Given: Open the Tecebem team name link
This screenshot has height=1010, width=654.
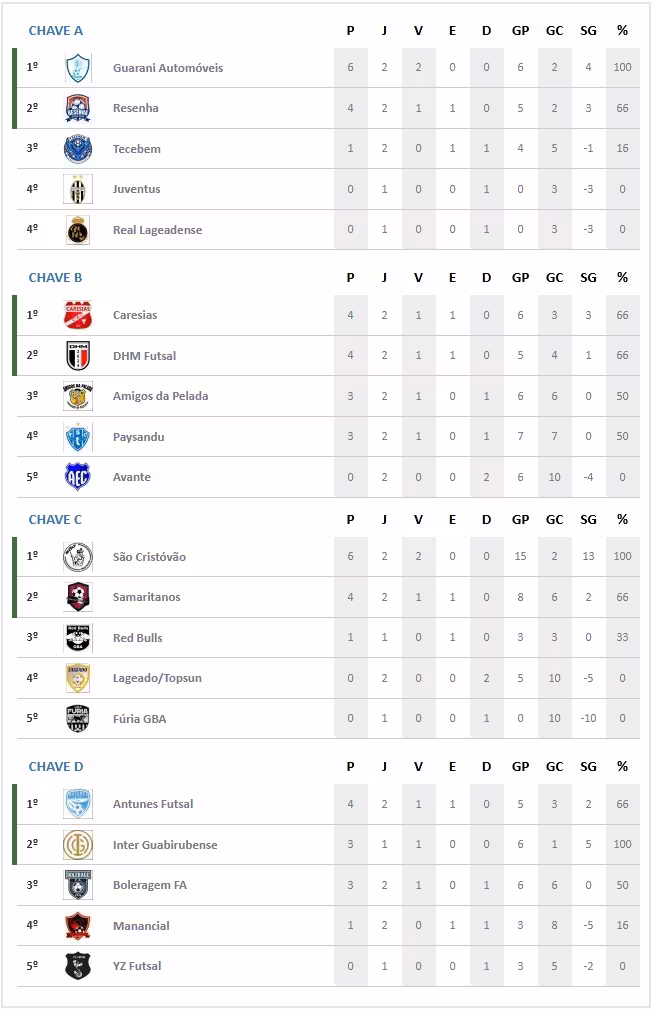Looking at the screenshot, I should coord(137,149).
